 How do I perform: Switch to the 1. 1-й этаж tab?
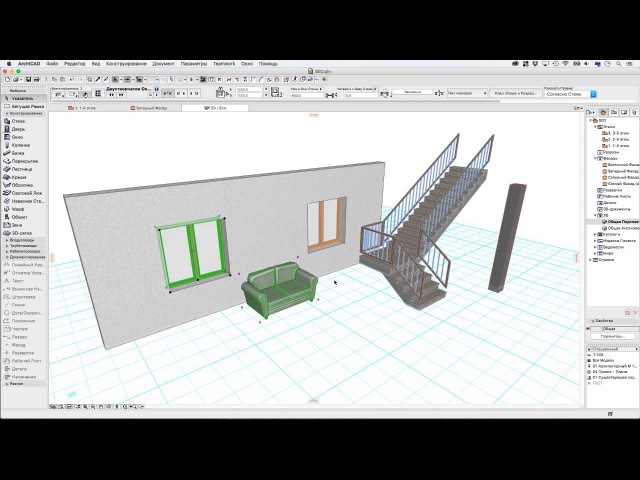click(x=82, y=108)
